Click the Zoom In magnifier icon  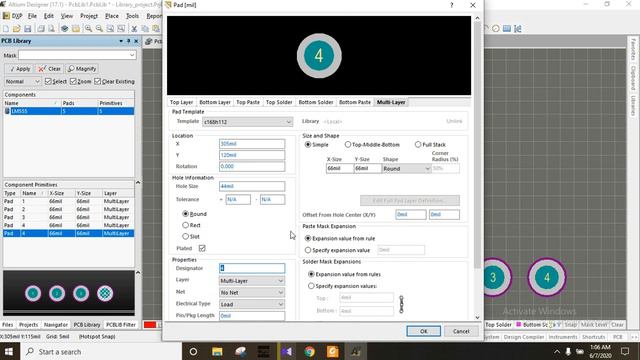click(x=88, y=29)
